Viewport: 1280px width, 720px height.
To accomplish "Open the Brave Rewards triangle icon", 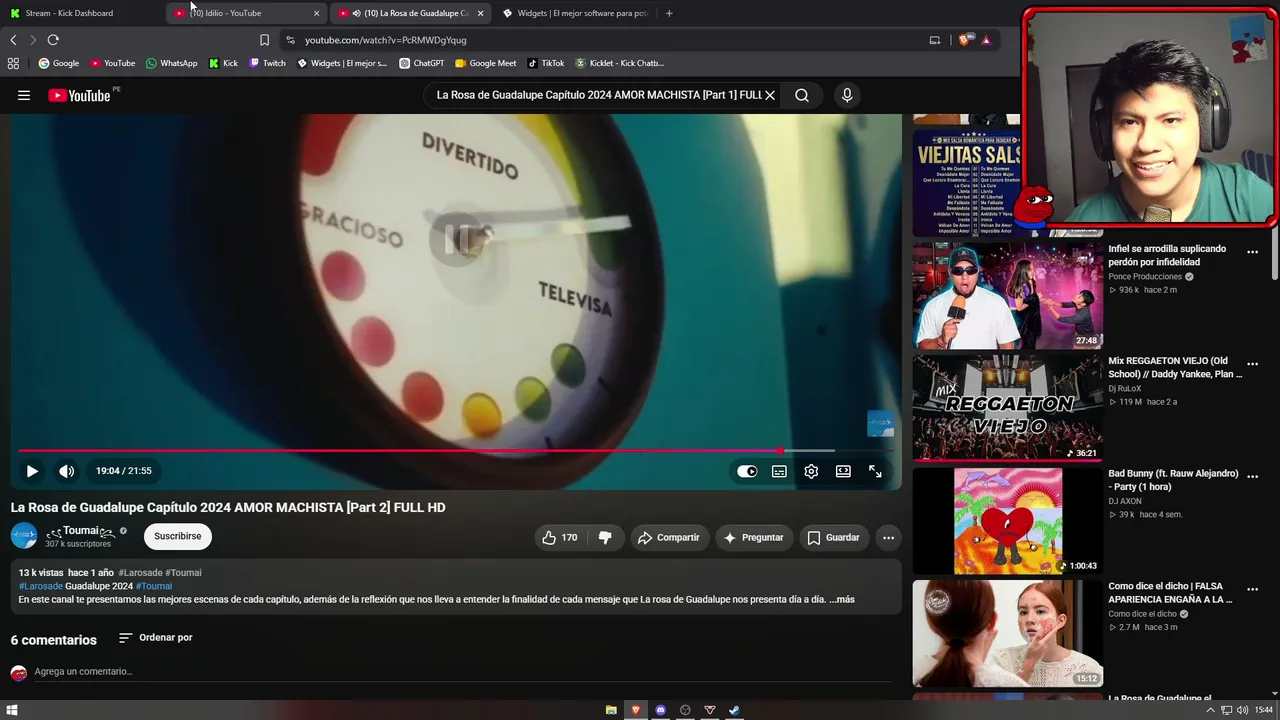I will pyautogui.click(x=986, y=40).
